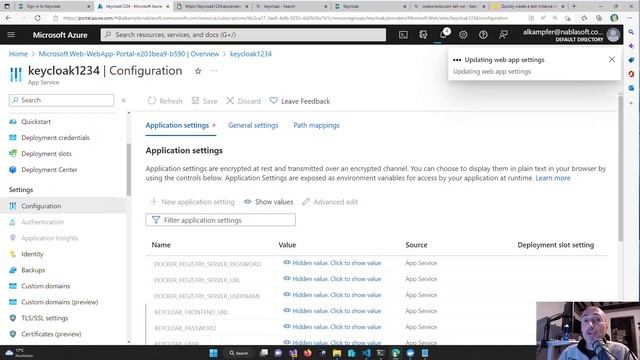Click the Refresh toolbar button
640x360 pixels.
165,101
